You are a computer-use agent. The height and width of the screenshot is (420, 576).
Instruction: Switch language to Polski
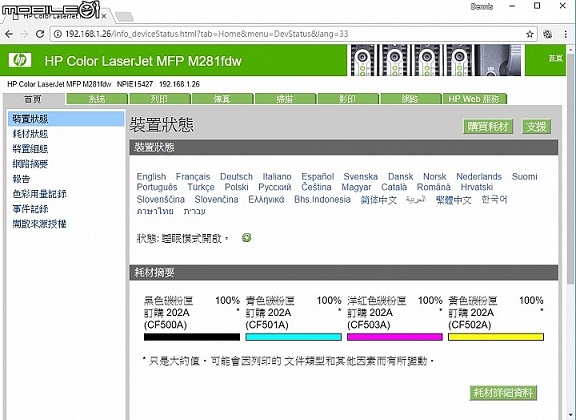click(236, 187)
